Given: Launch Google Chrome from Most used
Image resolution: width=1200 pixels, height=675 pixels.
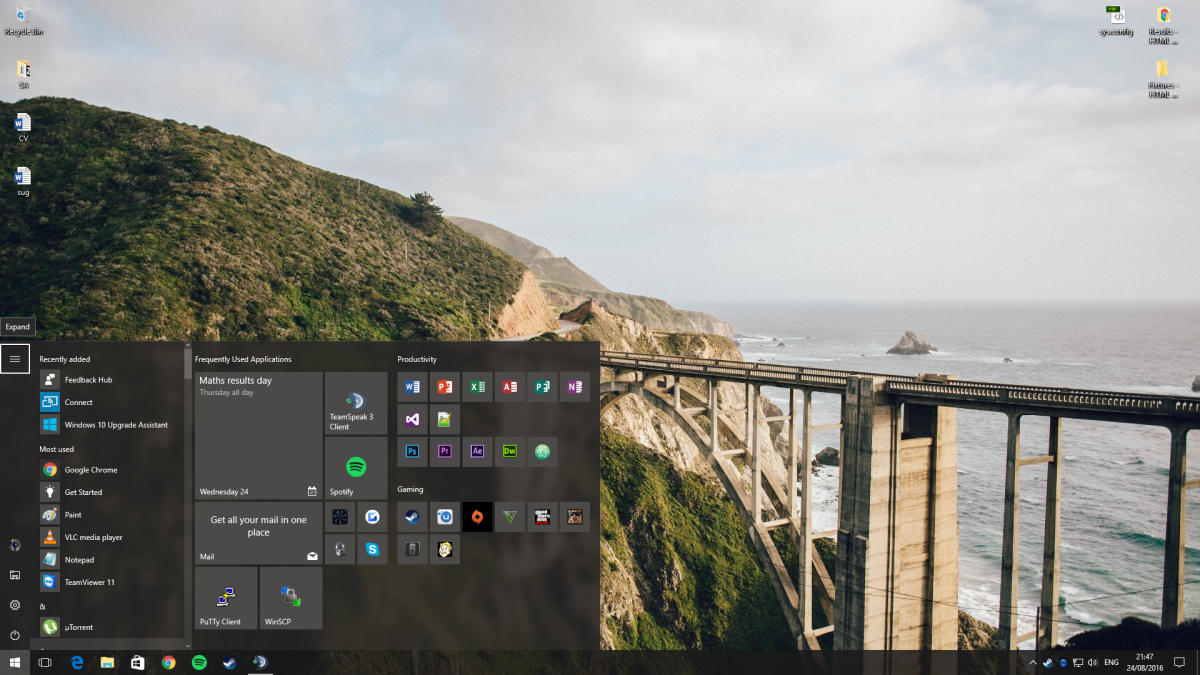Looking at the screenshot, I should 110,469.
